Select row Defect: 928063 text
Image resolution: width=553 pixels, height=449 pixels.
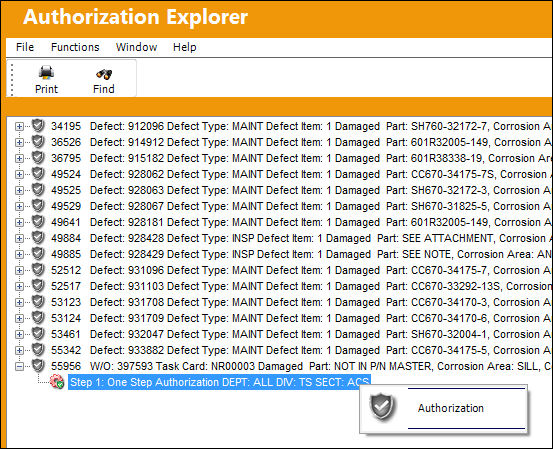tap(320, 190)
